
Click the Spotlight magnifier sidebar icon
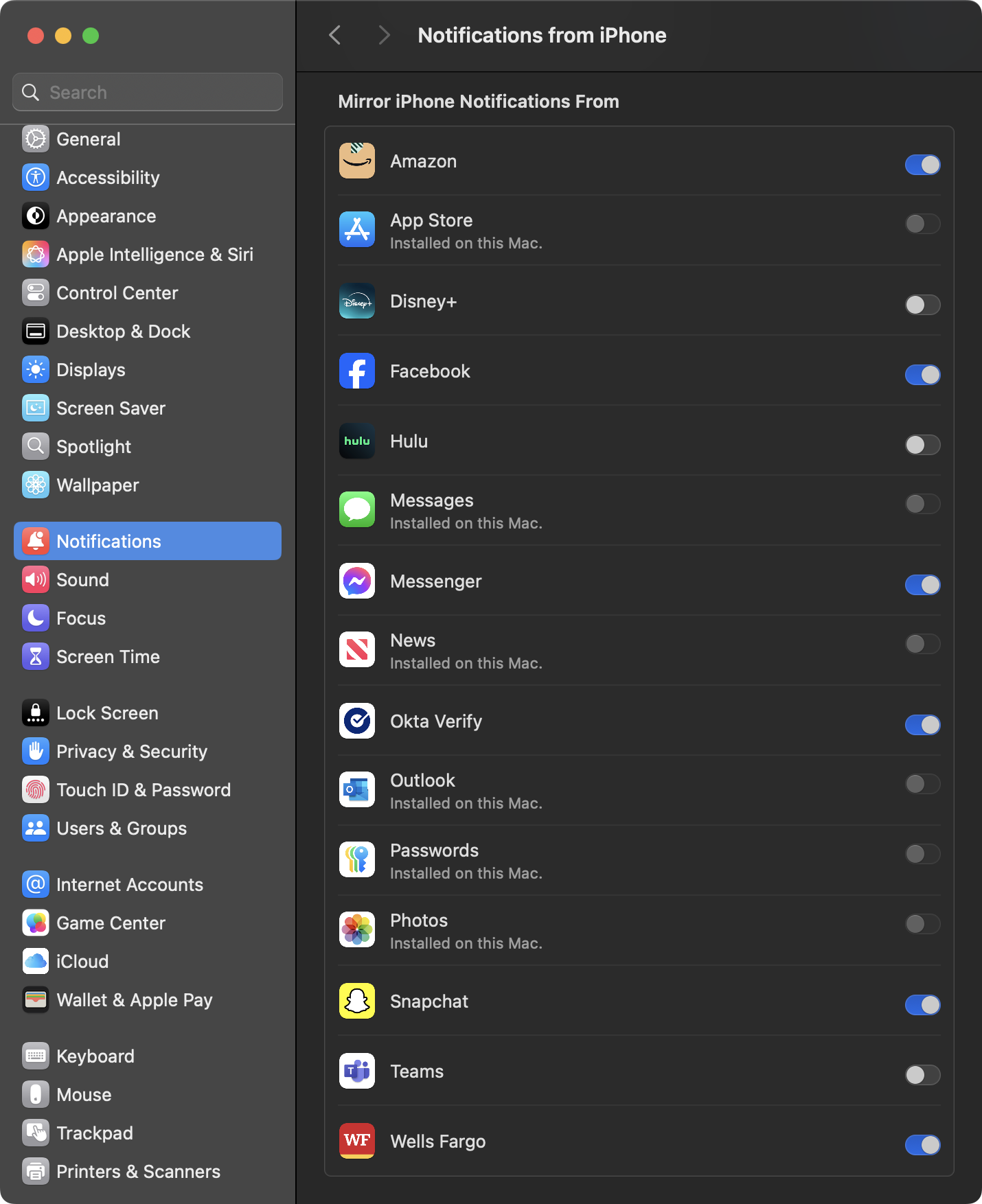(36, 446)
